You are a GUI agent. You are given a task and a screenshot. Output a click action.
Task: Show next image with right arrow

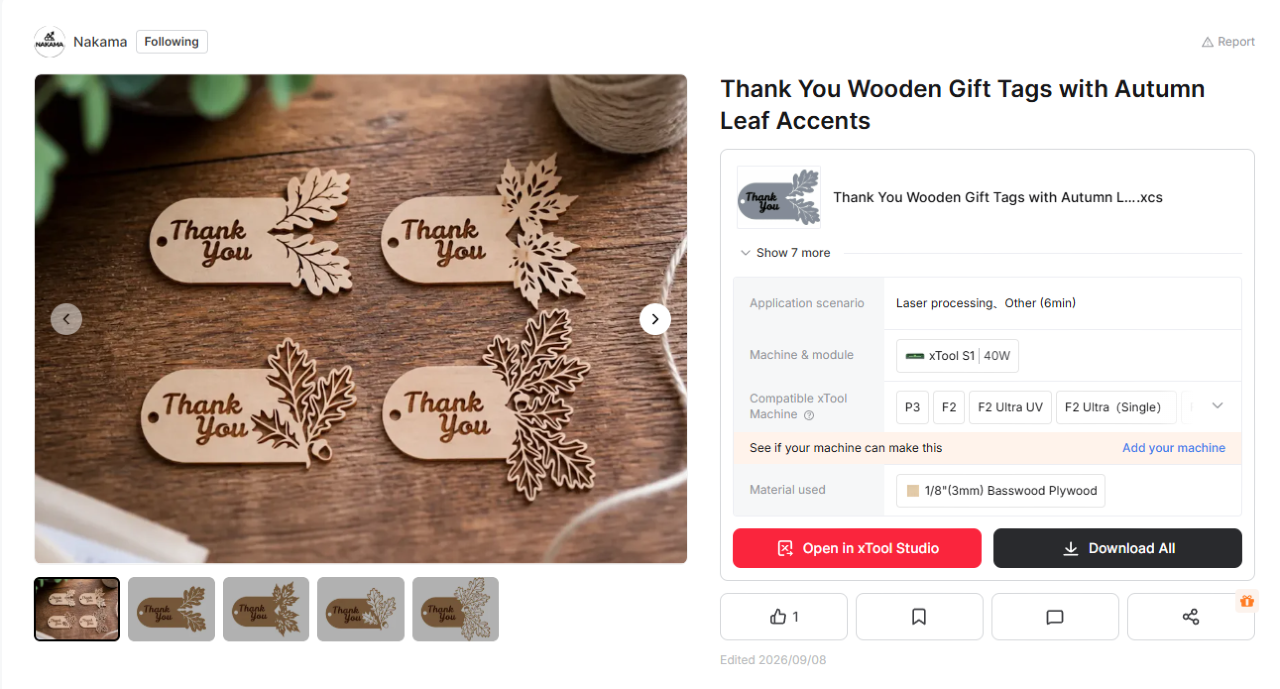click(655, 319)
